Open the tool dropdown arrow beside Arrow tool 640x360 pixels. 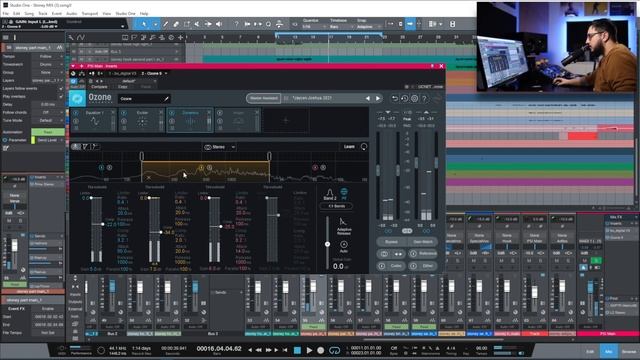click(x=155, y=24)
